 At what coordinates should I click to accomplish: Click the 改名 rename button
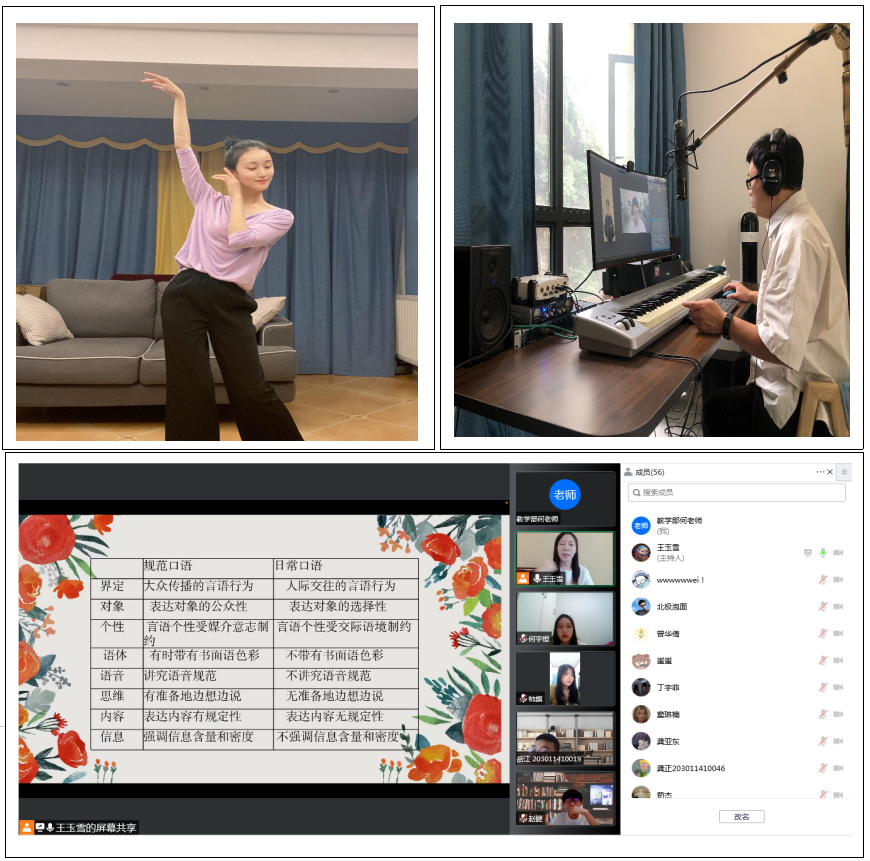click(x=741, y=816)
